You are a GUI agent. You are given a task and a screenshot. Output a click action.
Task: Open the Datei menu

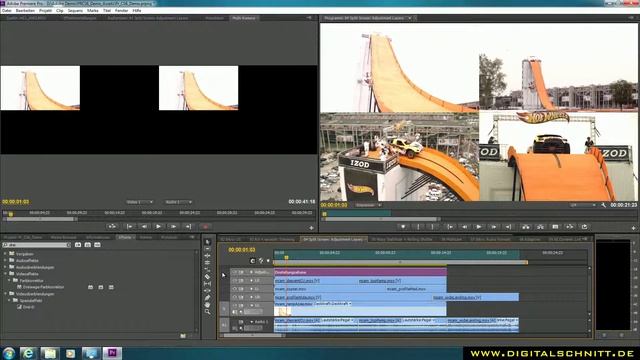click(x=7, y=11)
